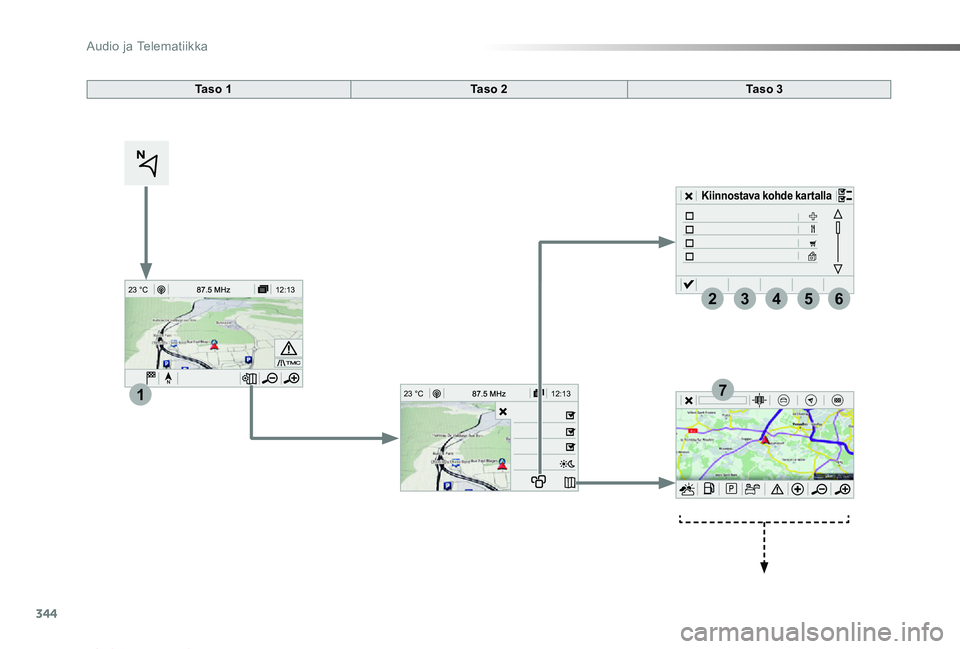Tap the circled car icon on map view toolbar

(783, 400)
